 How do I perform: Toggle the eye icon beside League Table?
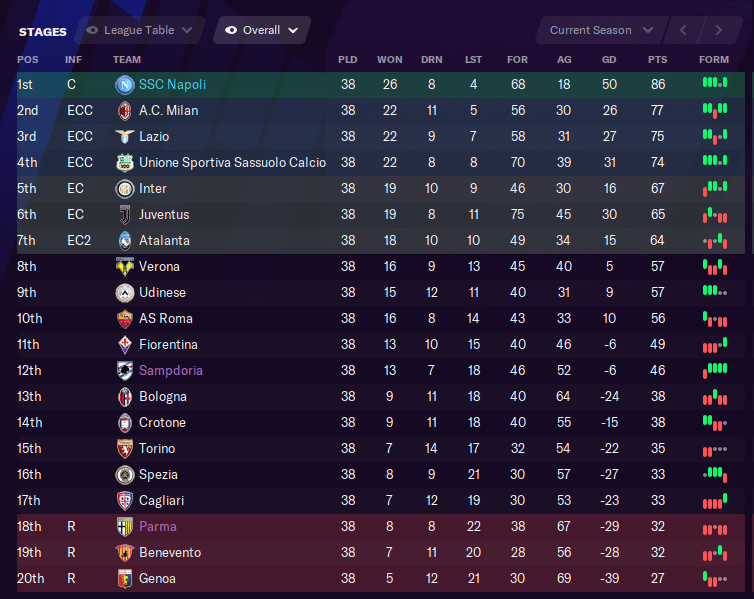92,30
